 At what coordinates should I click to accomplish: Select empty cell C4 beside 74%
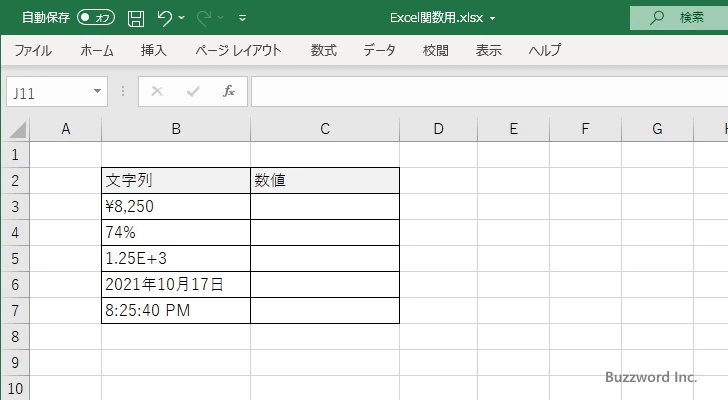[x=325, y=232]
